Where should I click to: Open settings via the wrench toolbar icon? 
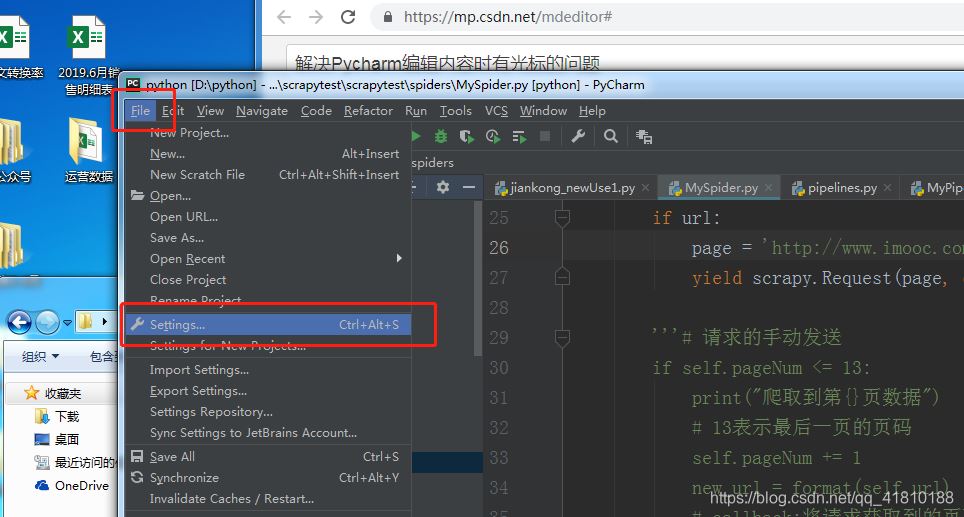click(578, 136)
